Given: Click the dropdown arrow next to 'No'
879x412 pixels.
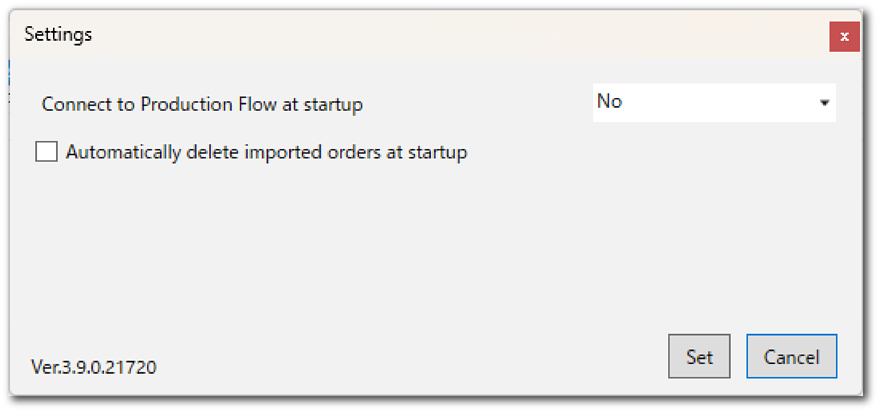Looking at the screenshot, I should (x=824, y=103).
